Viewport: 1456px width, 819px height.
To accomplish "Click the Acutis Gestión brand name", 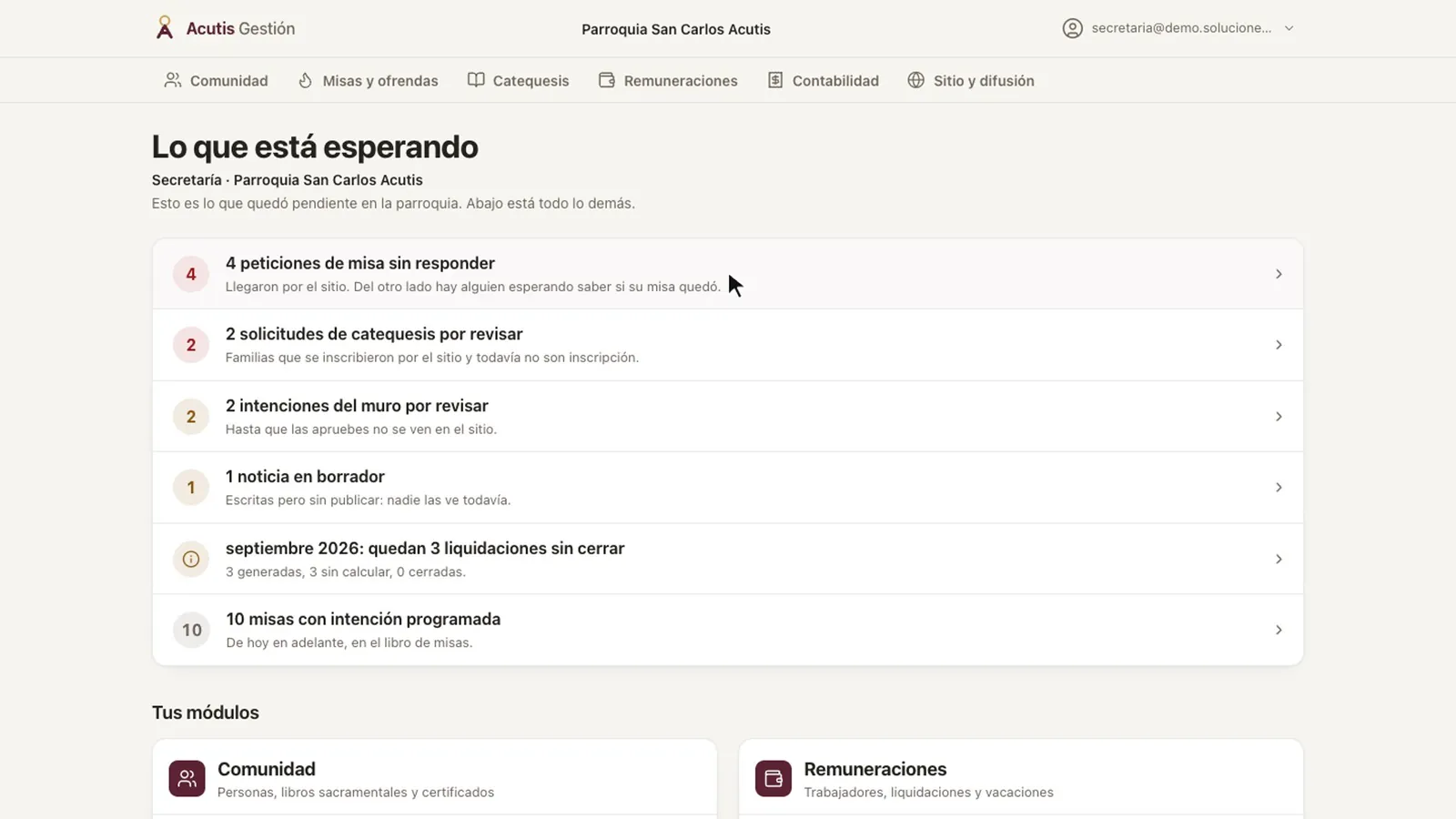I will pos(240,28).
